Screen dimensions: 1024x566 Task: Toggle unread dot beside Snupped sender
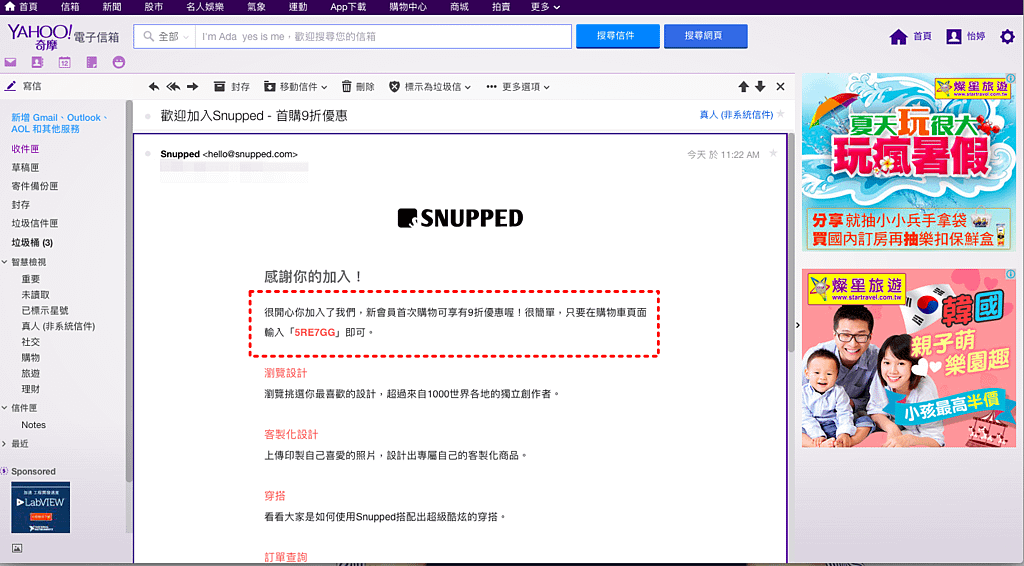click(x=148, y=154)
